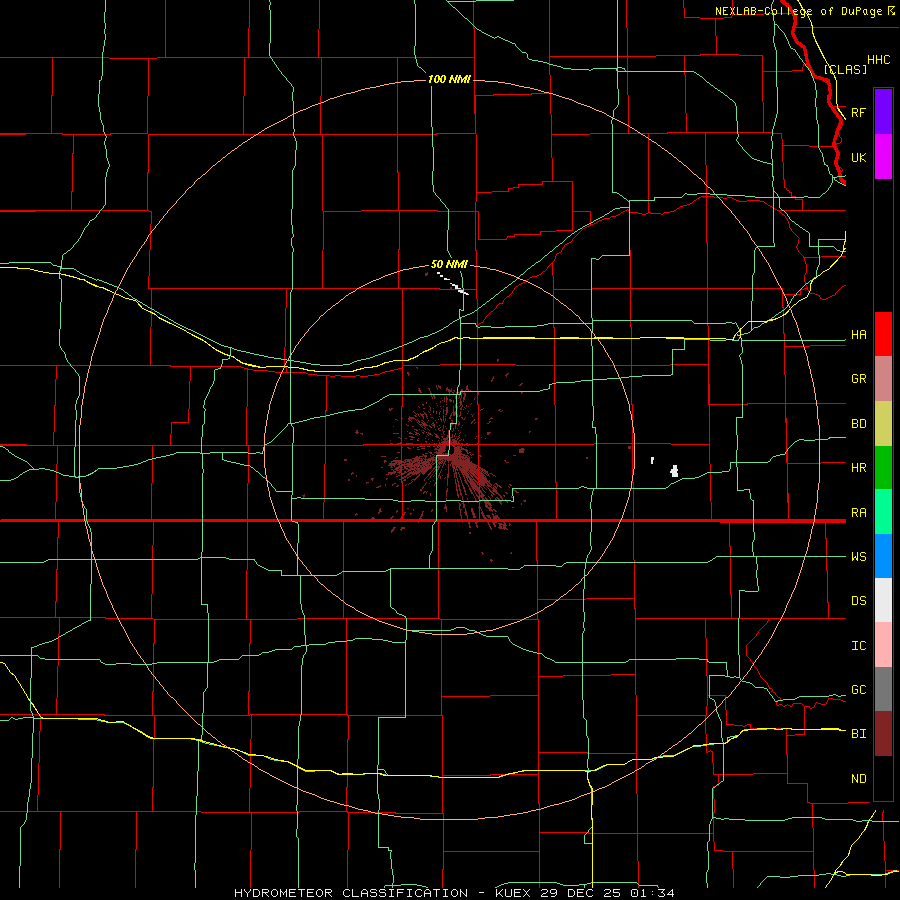Screen dimensions: 900x900
Task: Click the WS blue legend swatch
Action: pos(883,556)
